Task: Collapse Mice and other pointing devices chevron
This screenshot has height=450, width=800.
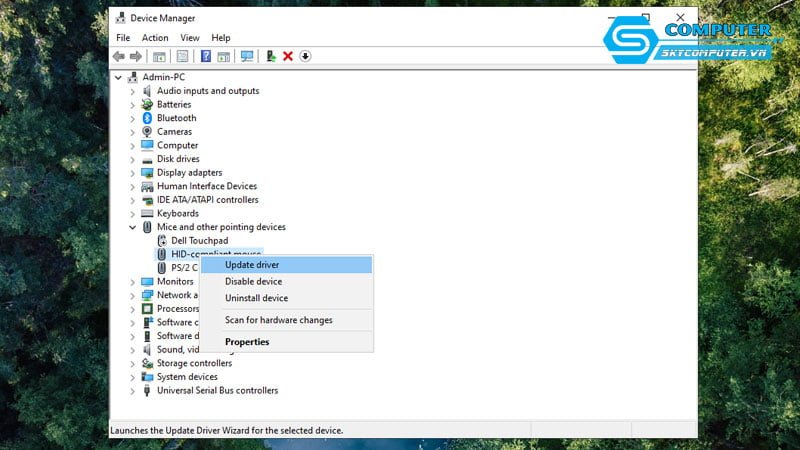Action: click(x=132, y=228)
